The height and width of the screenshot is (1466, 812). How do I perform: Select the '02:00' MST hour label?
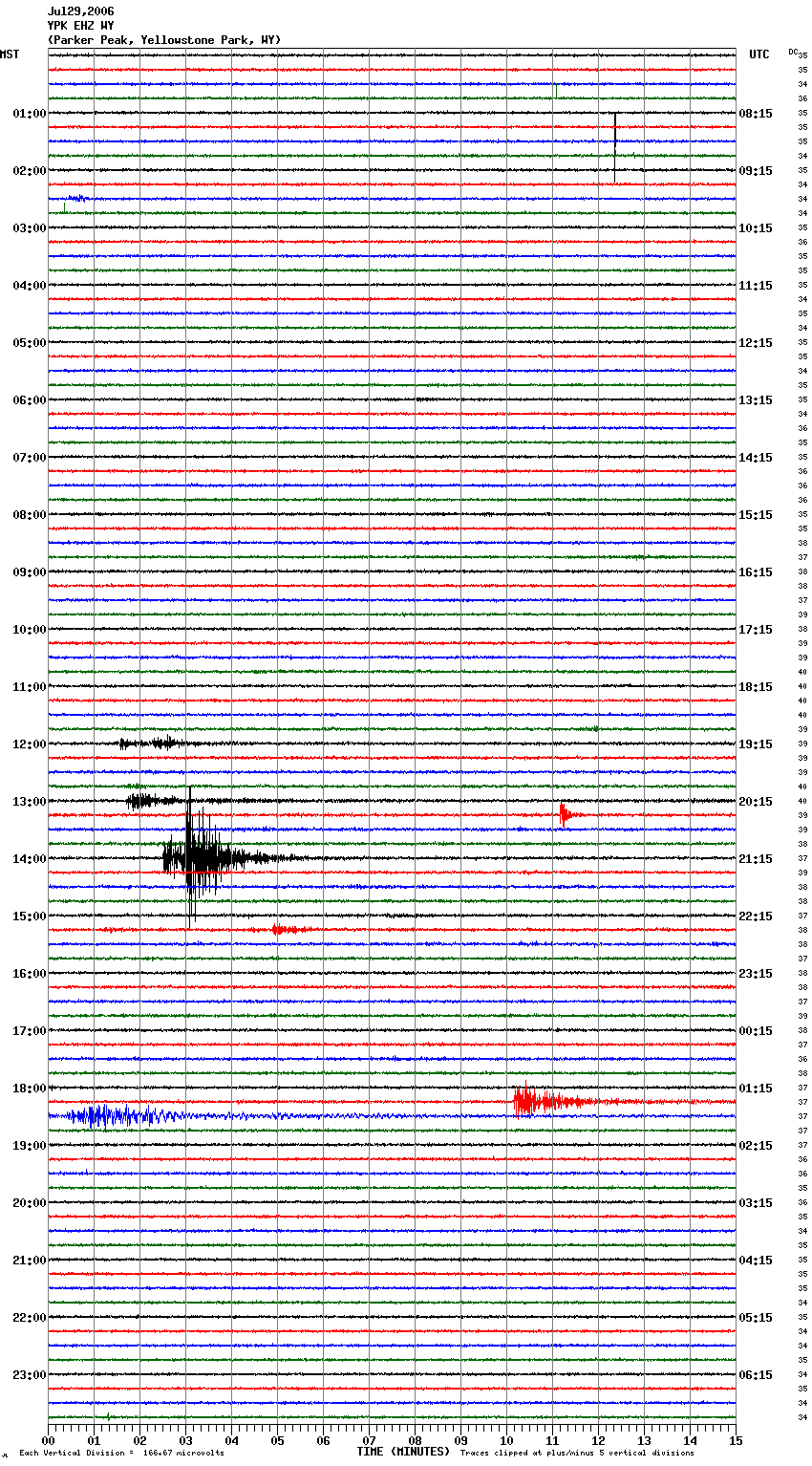pos(29,171)
